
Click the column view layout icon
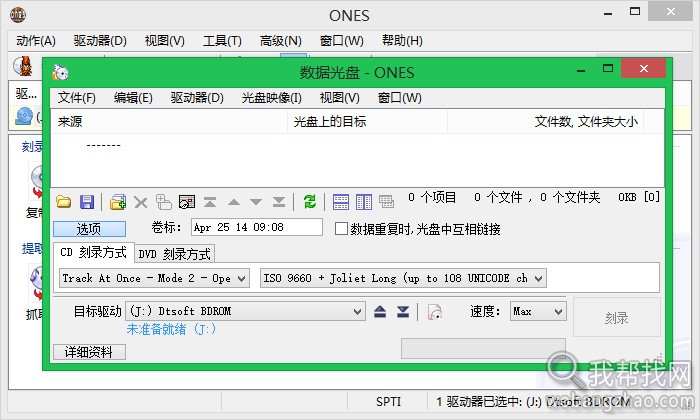tap(364, 202)
